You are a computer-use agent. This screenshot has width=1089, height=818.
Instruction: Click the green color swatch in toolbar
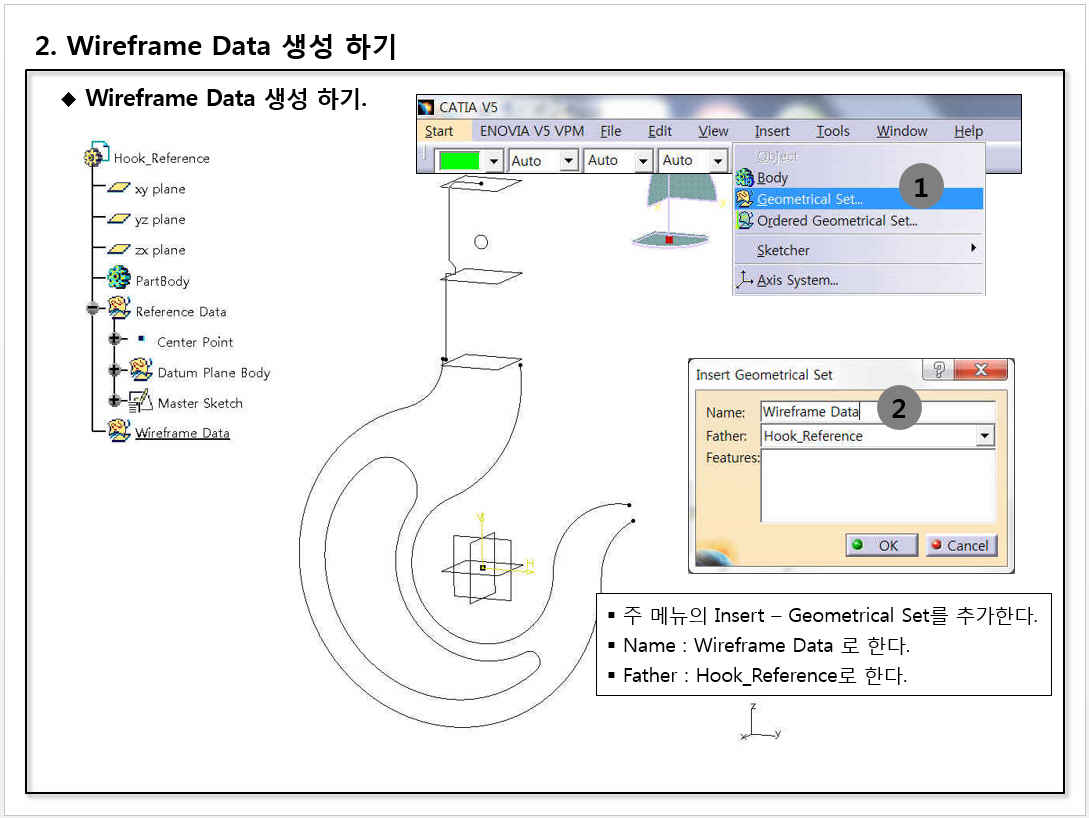(x=459, y=160)
